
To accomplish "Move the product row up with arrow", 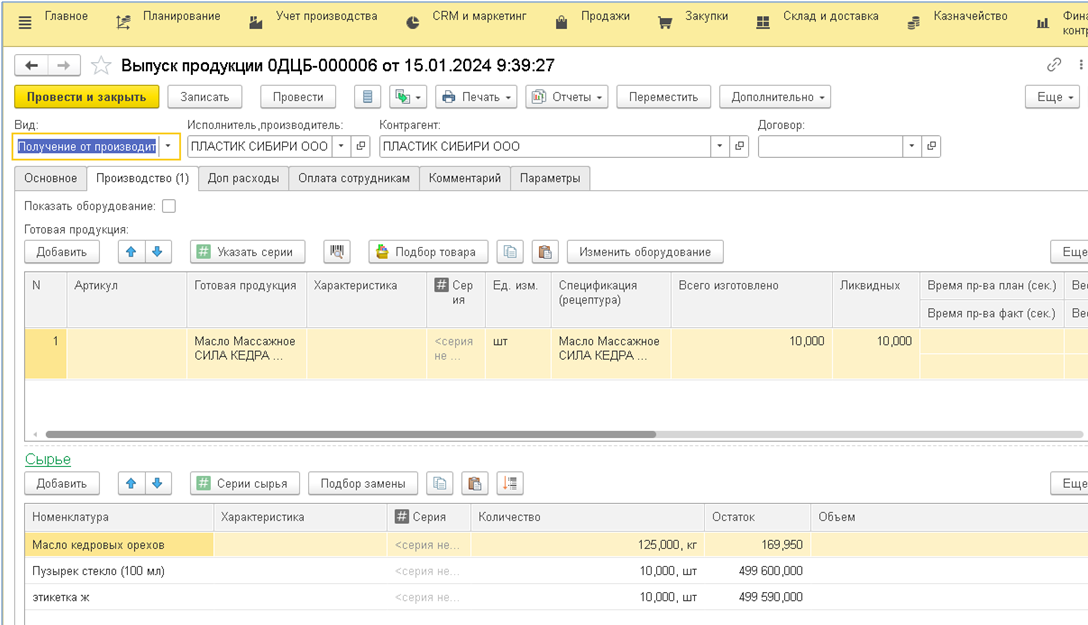I will [131, 252].
